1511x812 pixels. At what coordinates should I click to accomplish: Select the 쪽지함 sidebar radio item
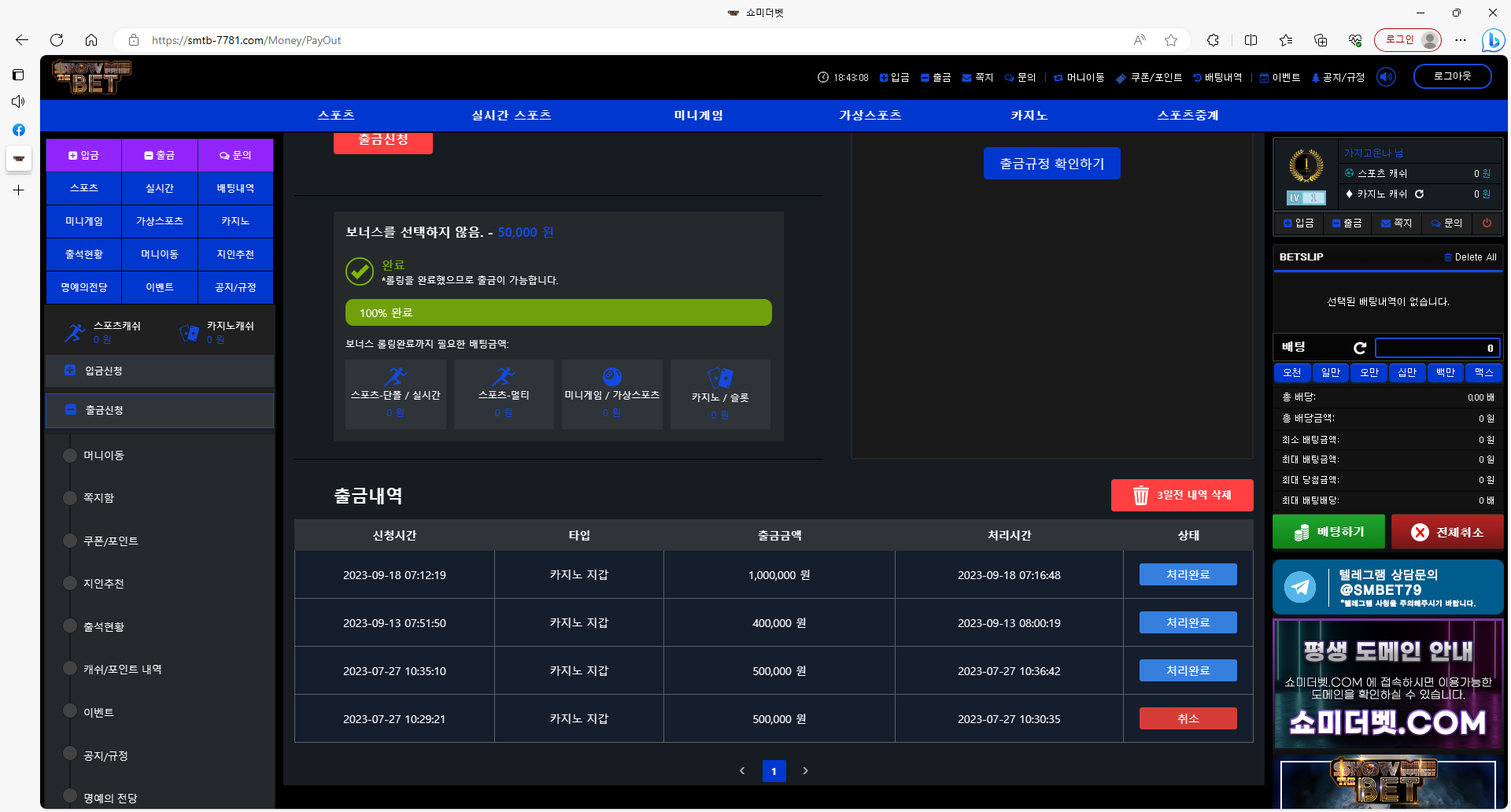click(x=70, y=497)
